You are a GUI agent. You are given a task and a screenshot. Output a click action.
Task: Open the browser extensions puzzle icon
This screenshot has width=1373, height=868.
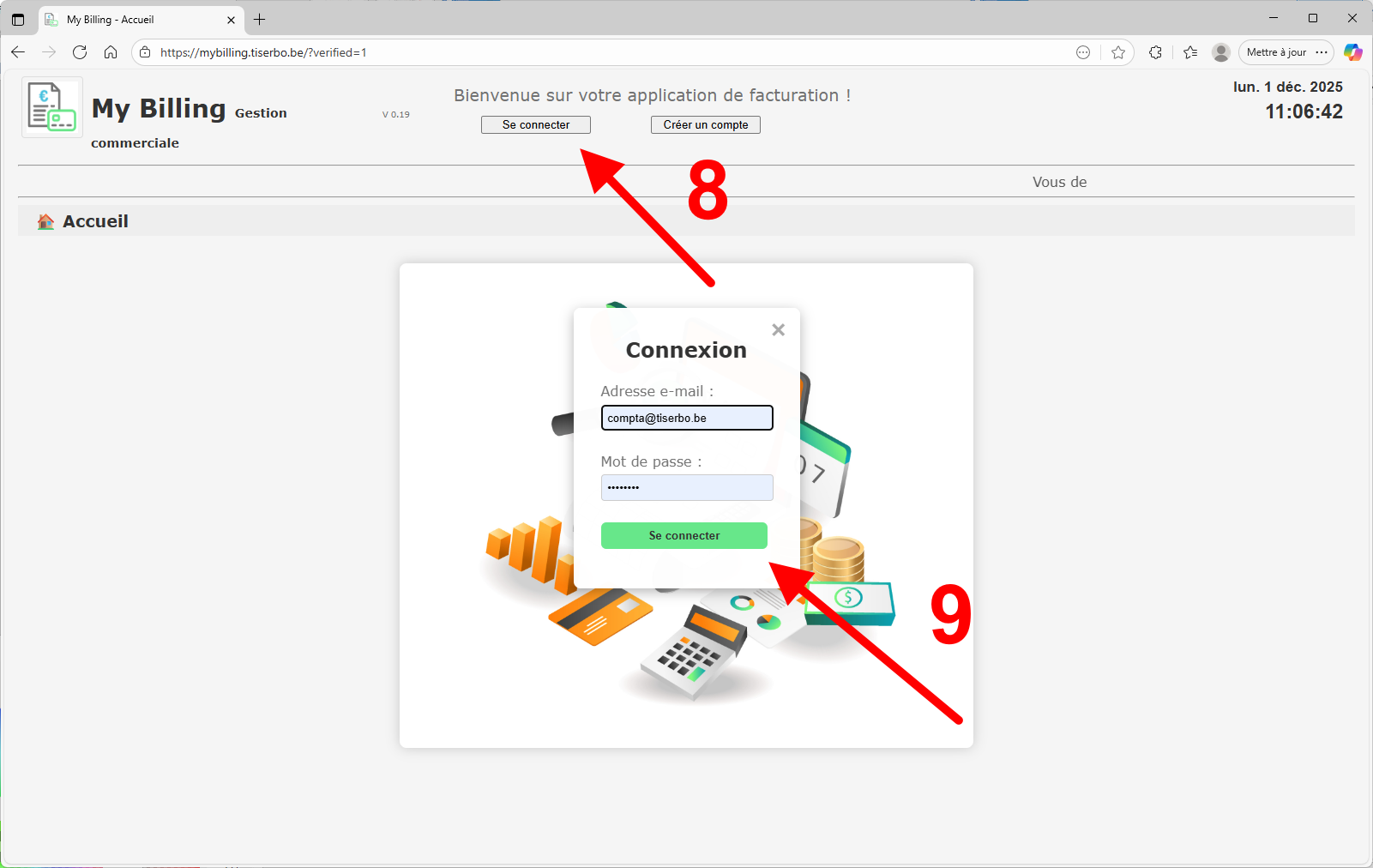click(x=1155, y=52)
